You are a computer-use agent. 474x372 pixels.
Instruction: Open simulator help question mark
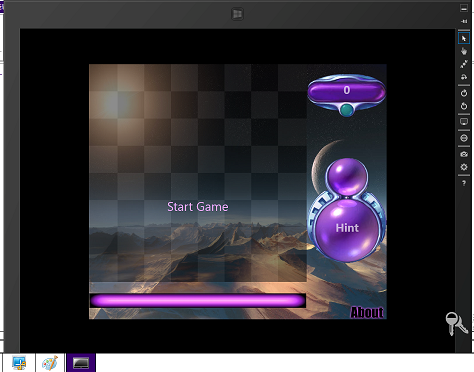[464, 183]
